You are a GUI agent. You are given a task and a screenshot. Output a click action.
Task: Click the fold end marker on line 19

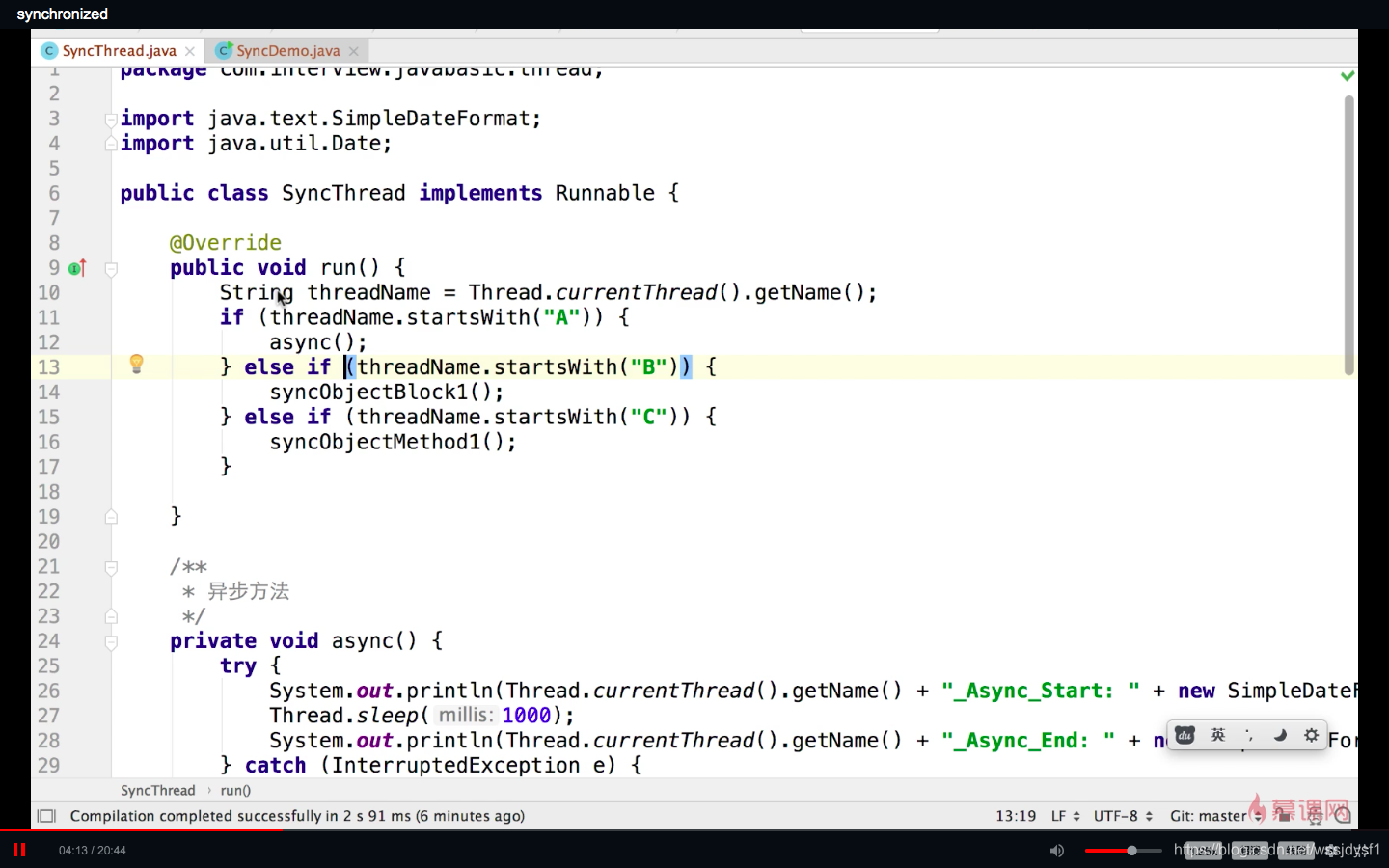tap(111, 517)
